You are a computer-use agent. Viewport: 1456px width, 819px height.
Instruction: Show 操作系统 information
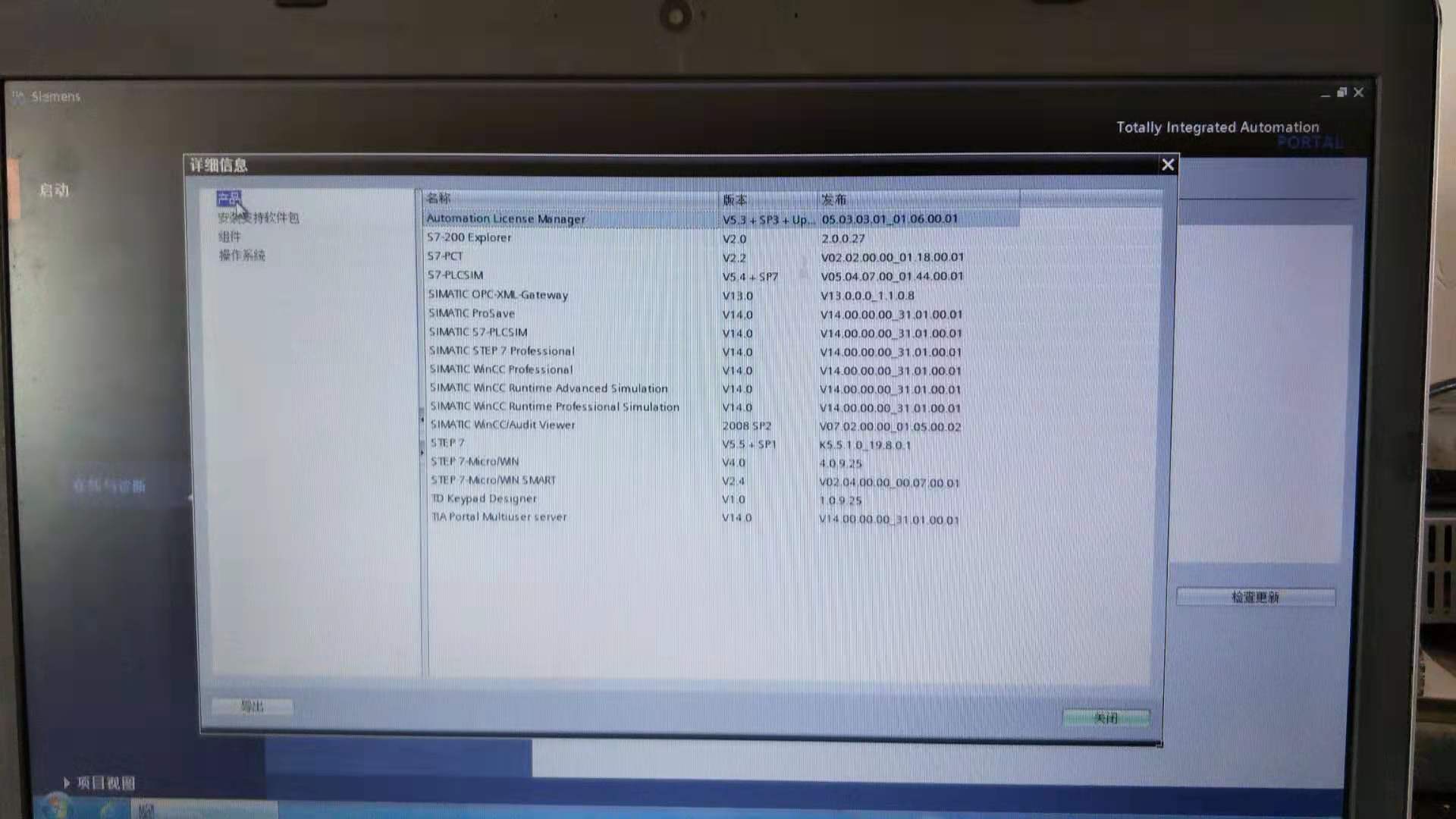[x=242, y=256]
